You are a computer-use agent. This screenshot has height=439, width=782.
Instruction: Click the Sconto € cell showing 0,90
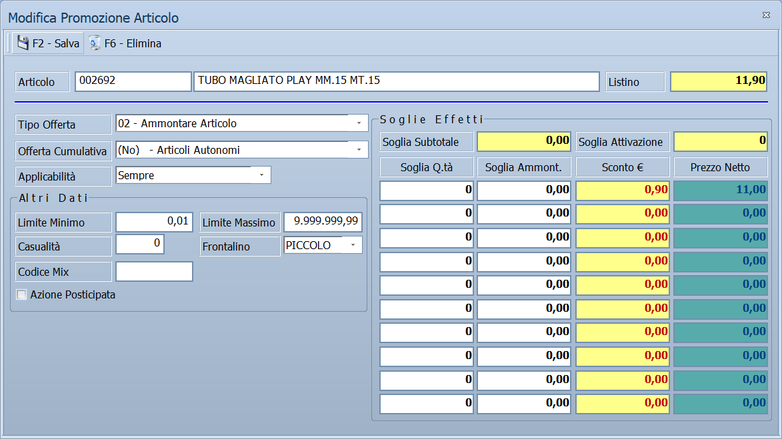click(x=622, y=191)
